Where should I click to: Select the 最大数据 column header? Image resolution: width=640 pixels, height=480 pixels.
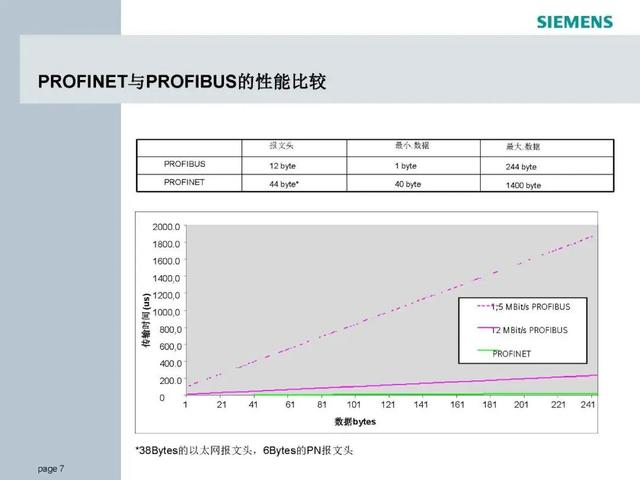522,146
